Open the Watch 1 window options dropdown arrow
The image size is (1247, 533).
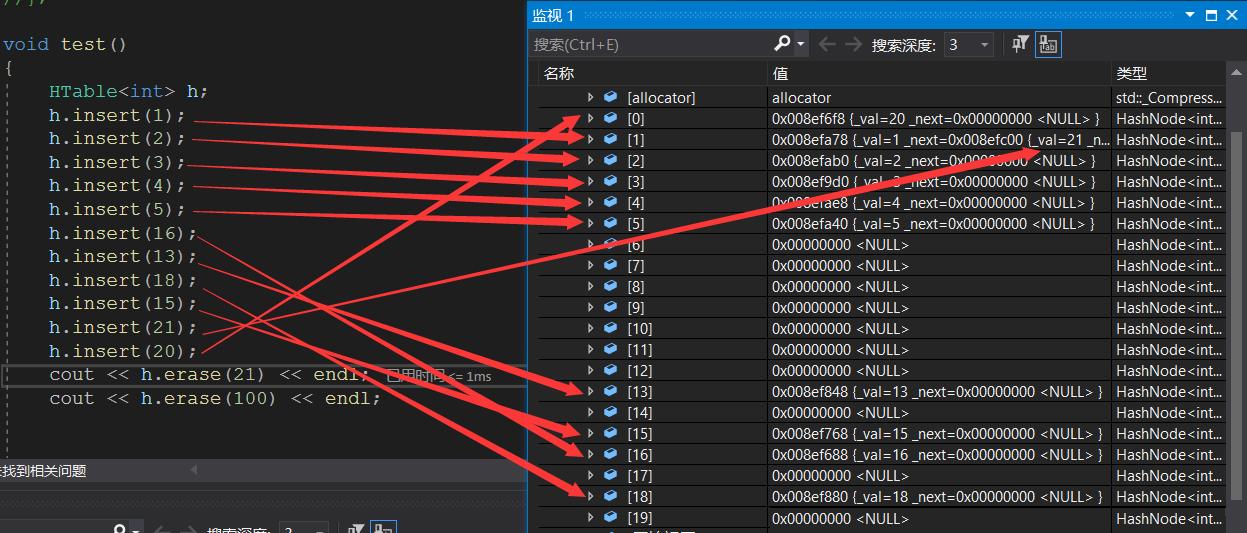tap(1189, 15)
